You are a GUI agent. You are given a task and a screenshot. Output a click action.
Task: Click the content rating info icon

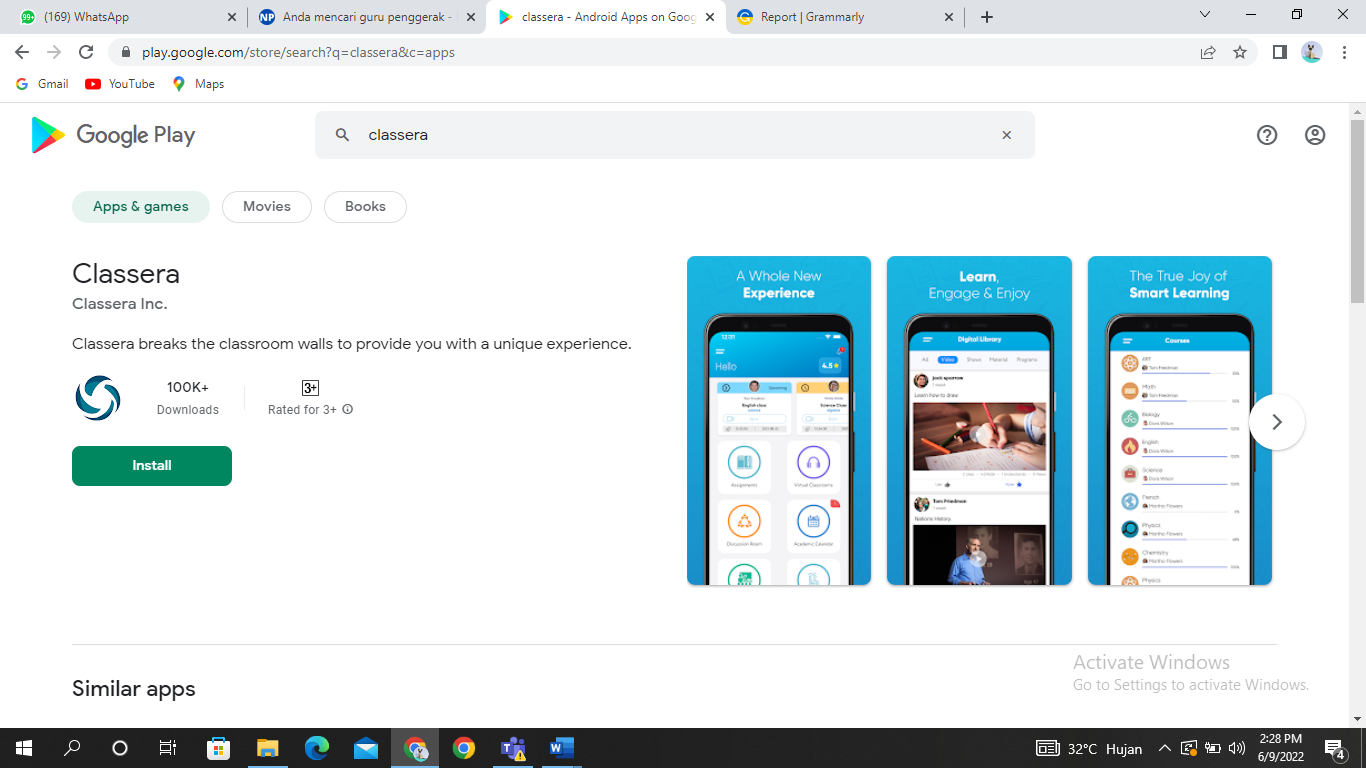click(348, 409)
